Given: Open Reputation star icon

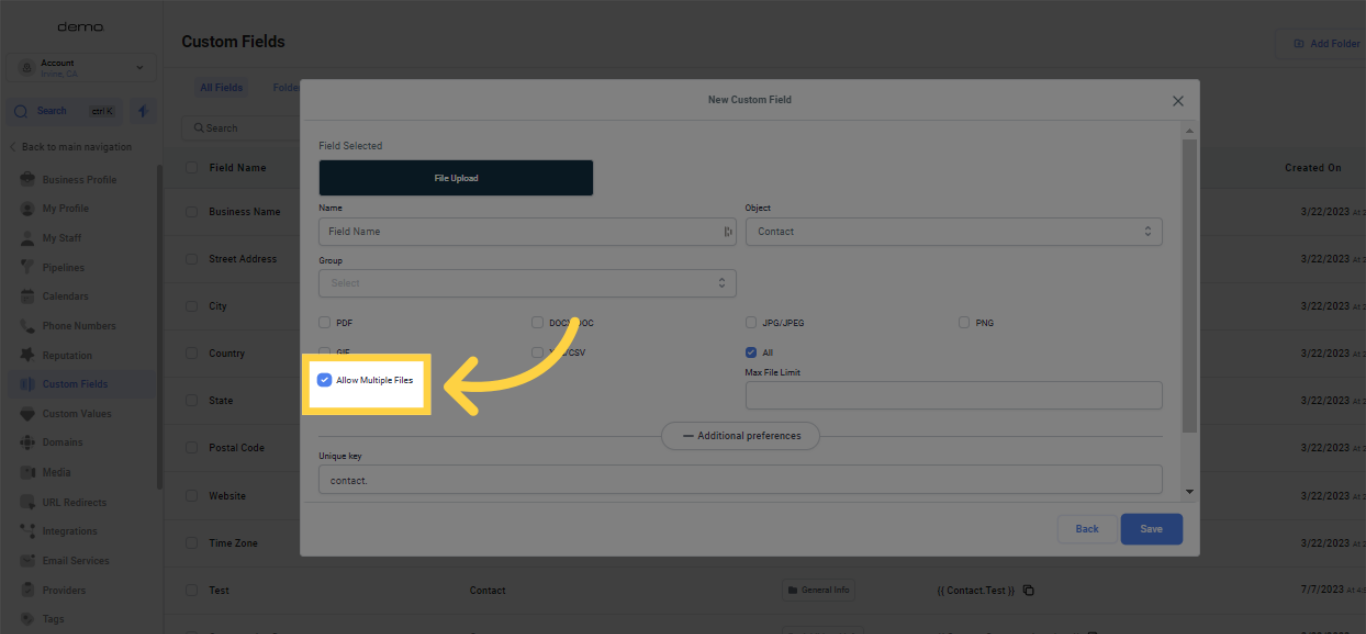Looking at the screenshot, I should (x=27, y=355).
